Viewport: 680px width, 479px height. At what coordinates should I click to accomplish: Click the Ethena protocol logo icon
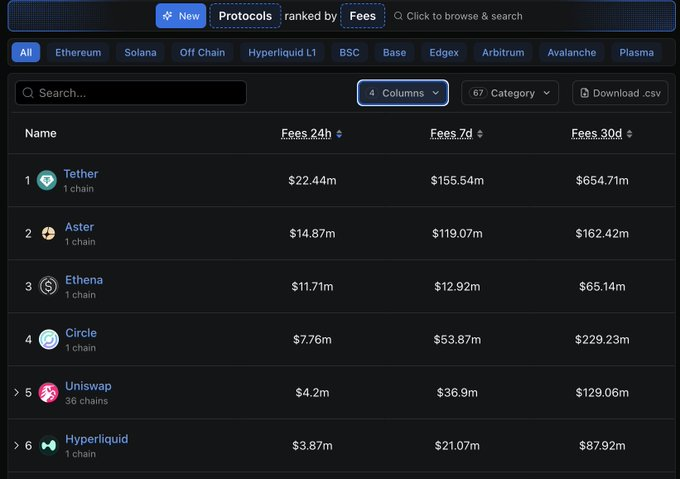click(x=48, y=287)
